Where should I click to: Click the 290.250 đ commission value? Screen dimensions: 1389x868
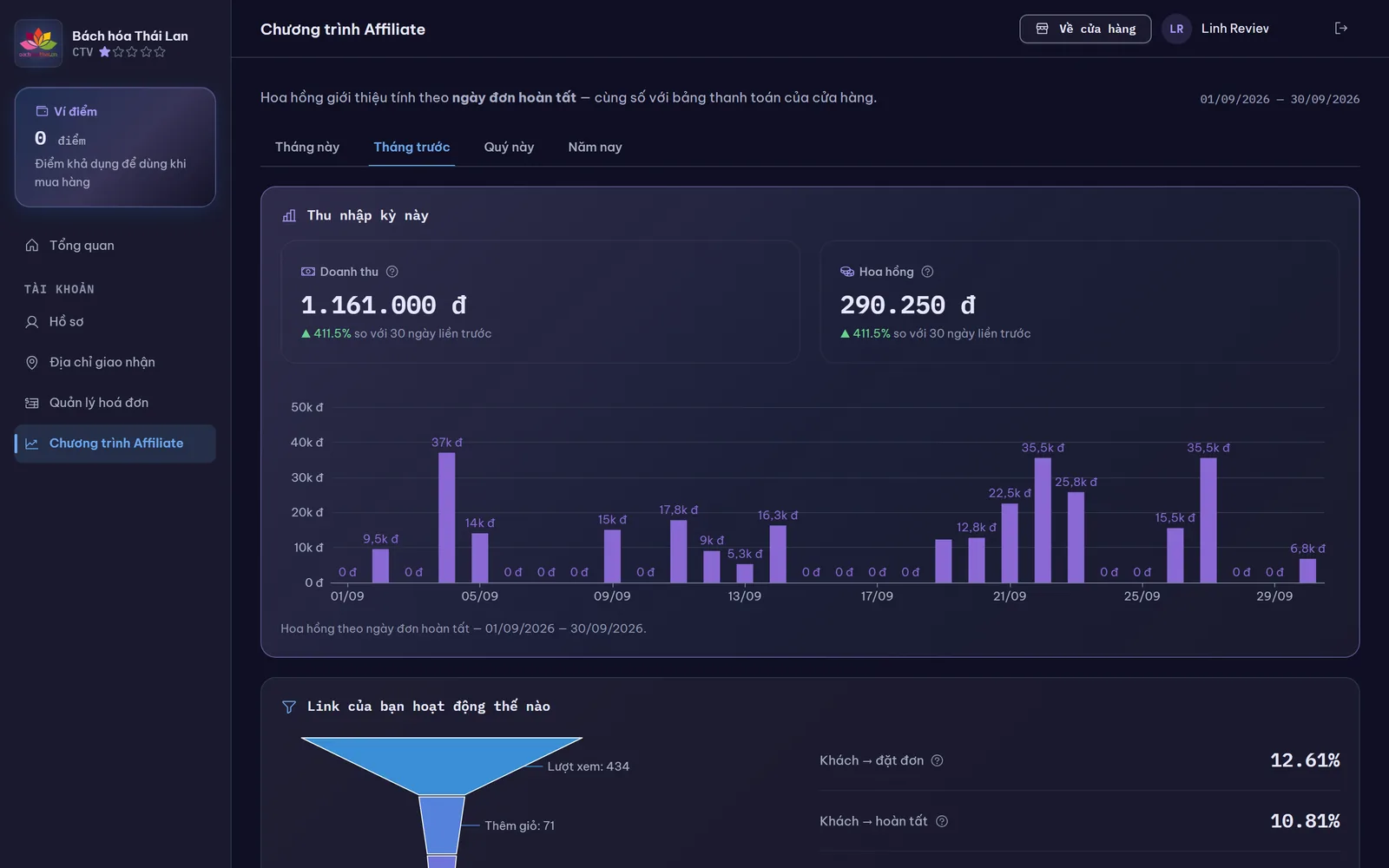[907, 306]
